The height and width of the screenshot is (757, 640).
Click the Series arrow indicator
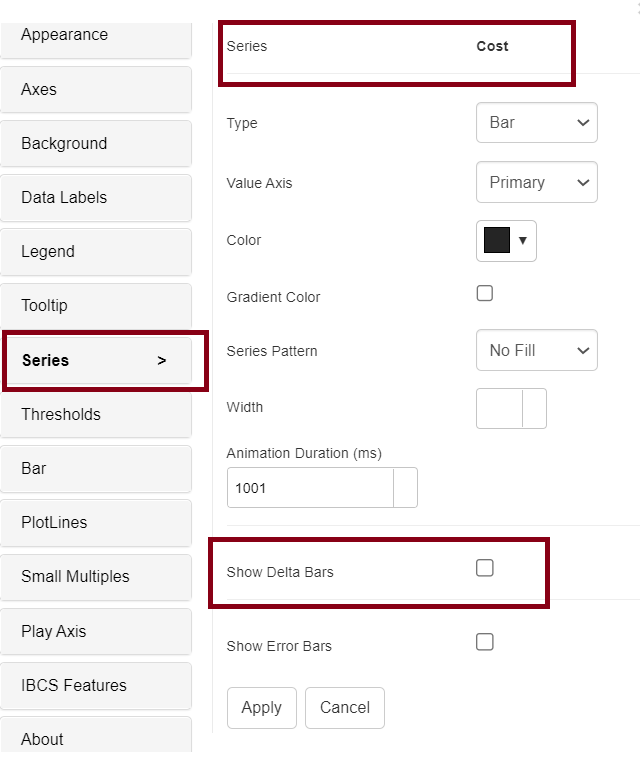tap(162, 360)
